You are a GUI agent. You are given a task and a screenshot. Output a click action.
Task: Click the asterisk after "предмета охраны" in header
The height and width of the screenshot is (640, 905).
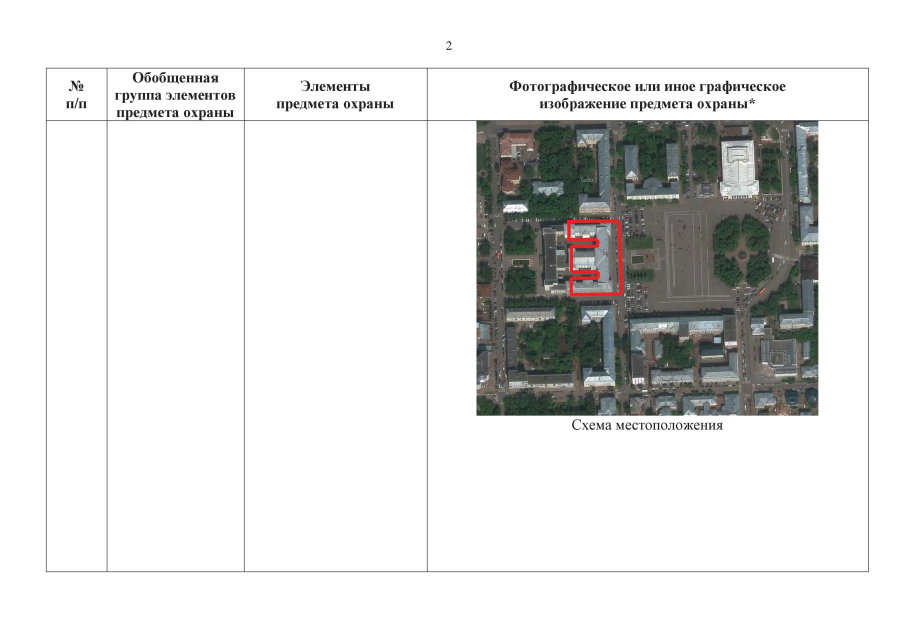click(752, 104)
